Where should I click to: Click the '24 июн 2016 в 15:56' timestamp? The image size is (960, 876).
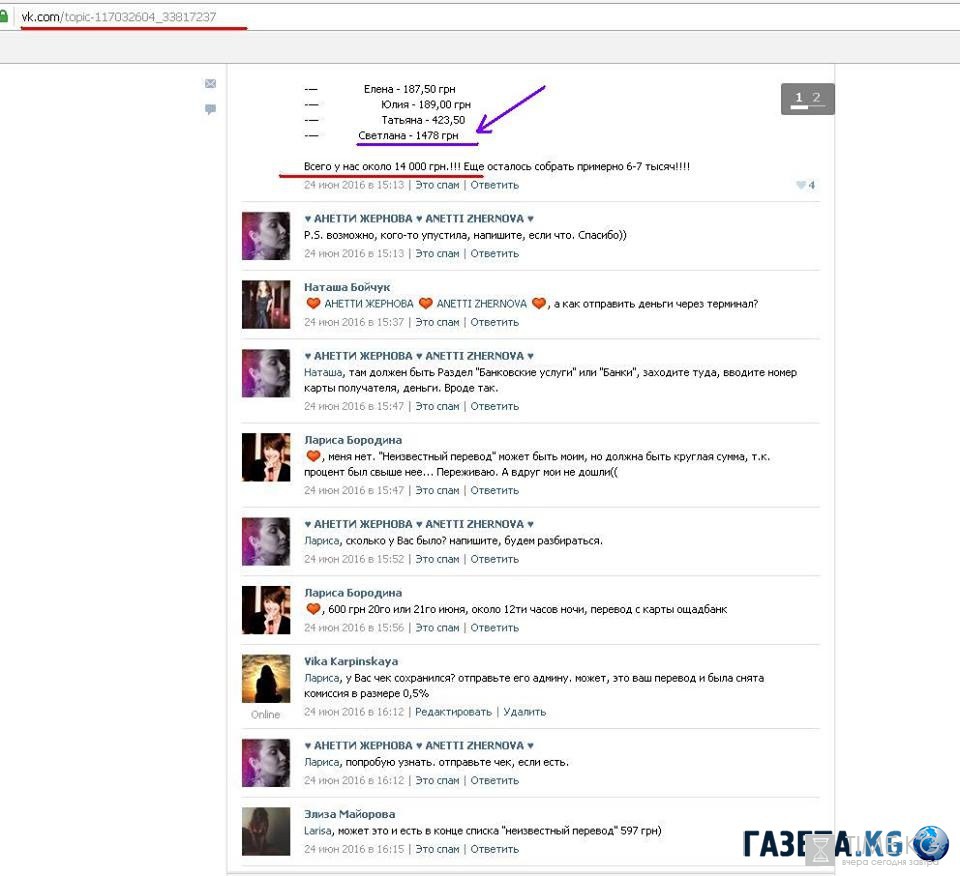coord(354,628)
